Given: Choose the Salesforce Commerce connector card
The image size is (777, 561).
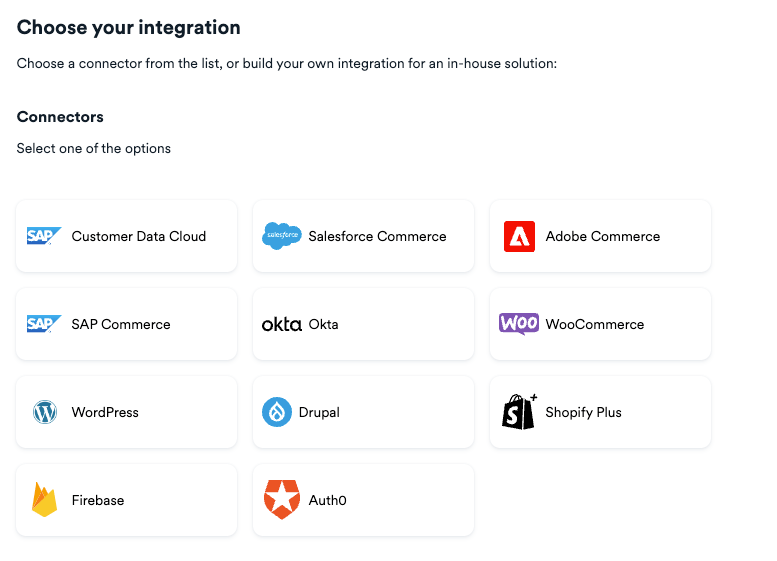Looking at the screenshot, I should point(363,236).
